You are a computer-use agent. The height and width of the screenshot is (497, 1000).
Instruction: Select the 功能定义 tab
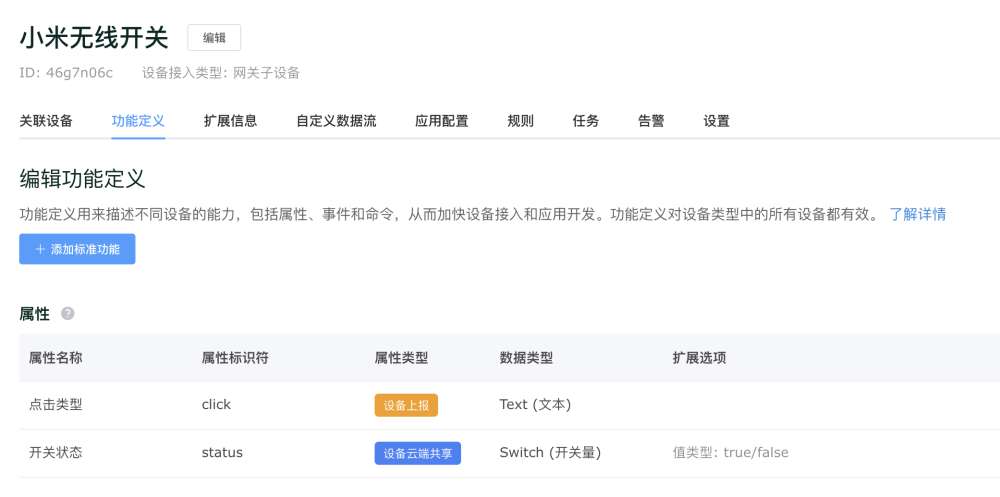coord(138,121)
